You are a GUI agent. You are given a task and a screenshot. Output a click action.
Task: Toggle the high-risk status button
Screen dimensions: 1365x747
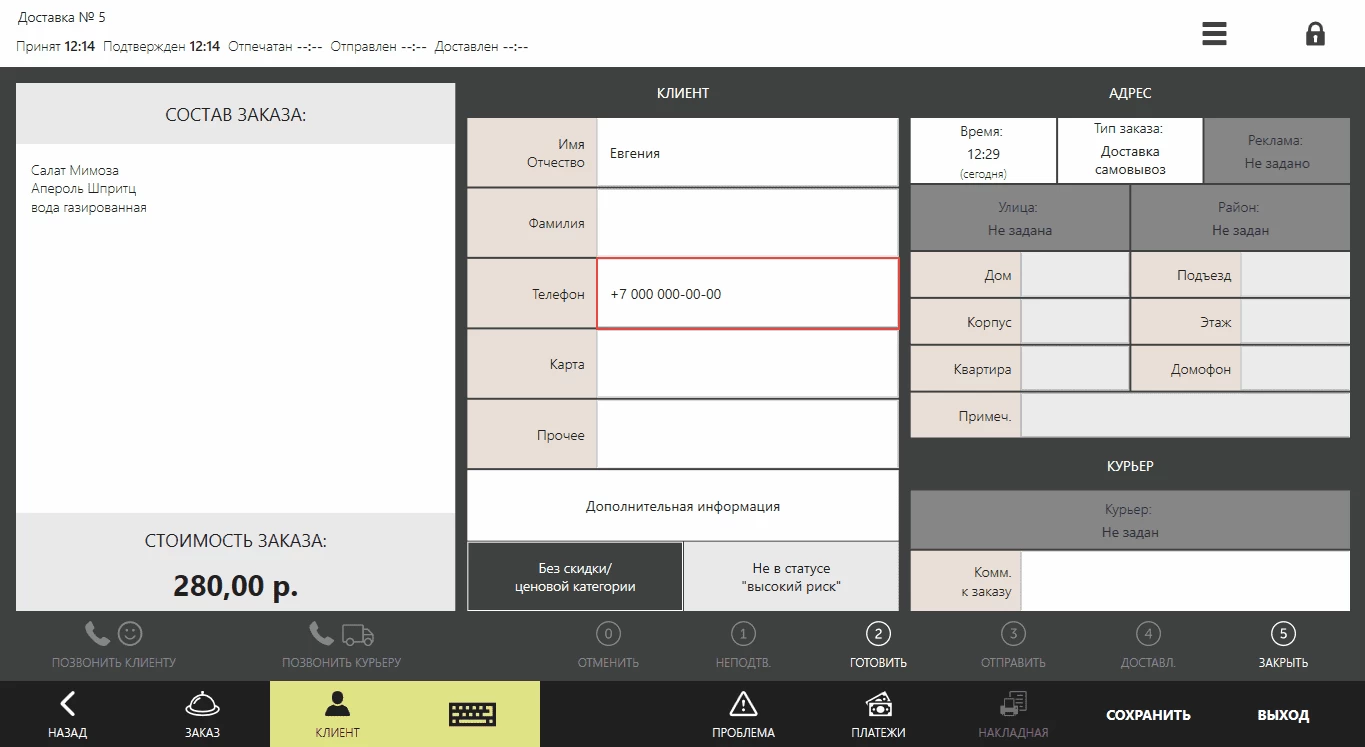point(791,577)
